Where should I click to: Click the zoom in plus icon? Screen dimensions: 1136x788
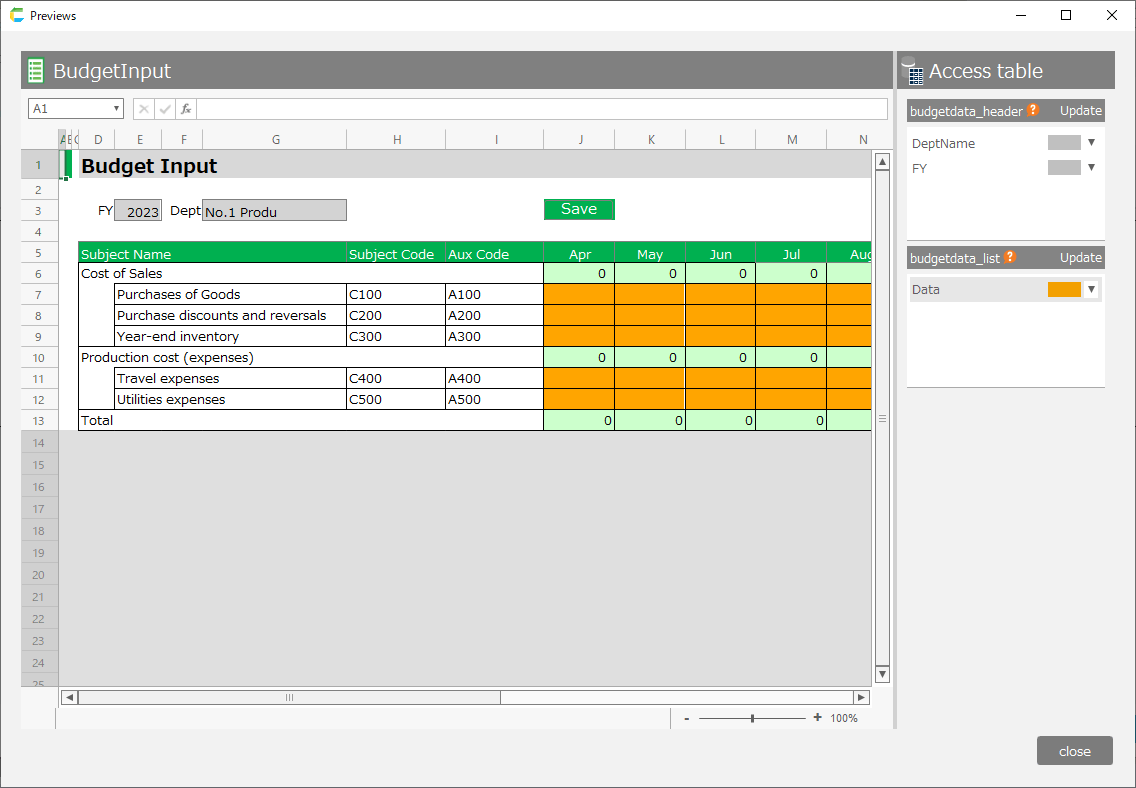pos(817,718)
